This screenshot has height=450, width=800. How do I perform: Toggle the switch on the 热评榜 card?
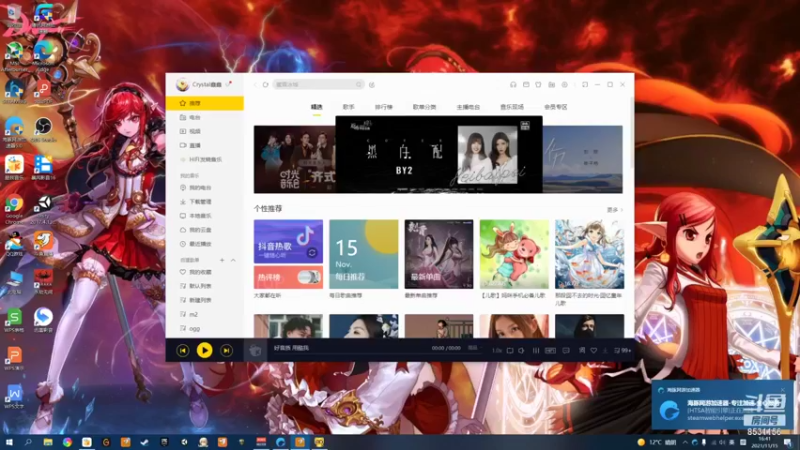308,277
